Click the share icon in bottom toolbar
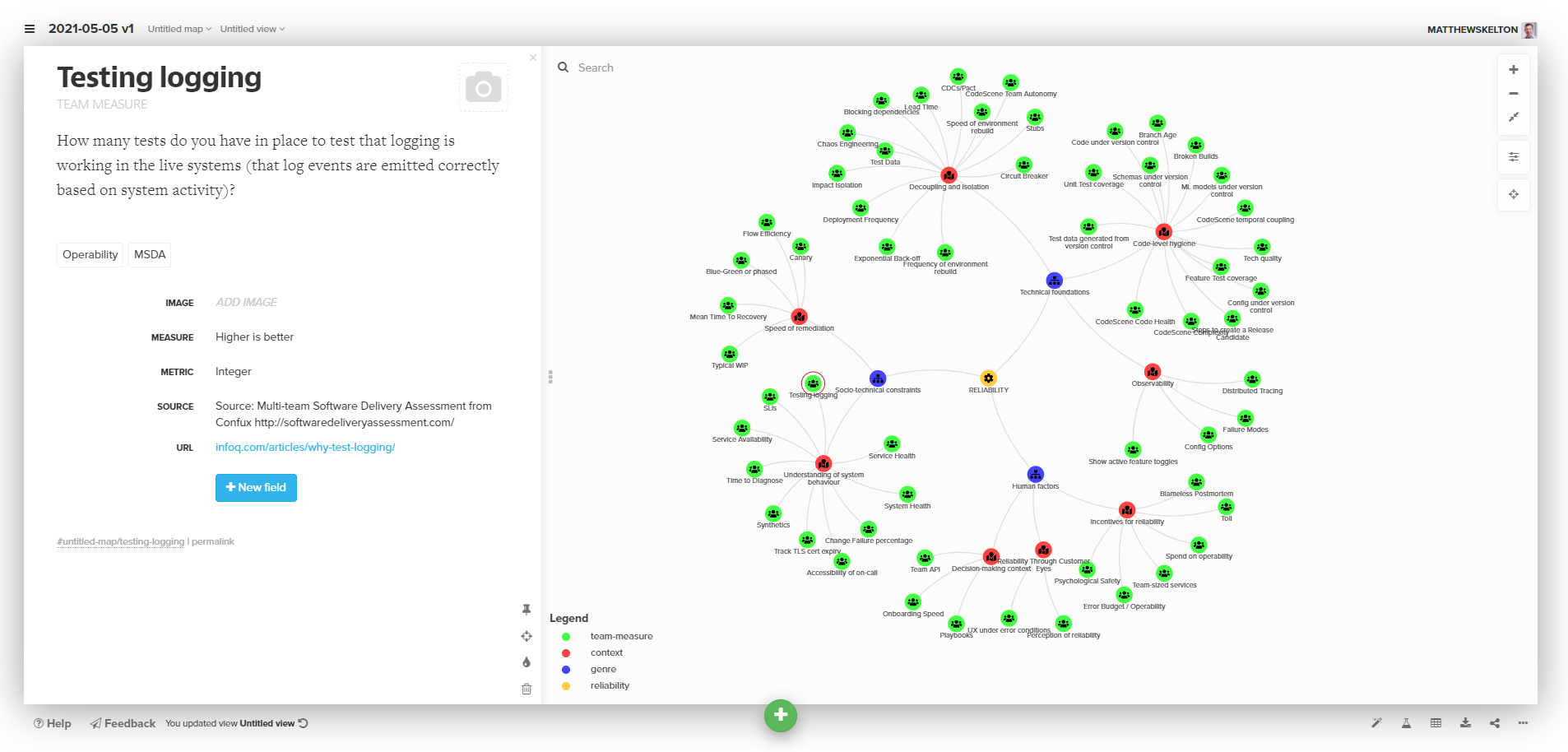The height and width of the screenshot is (752, 1568). coord(1495,723)
